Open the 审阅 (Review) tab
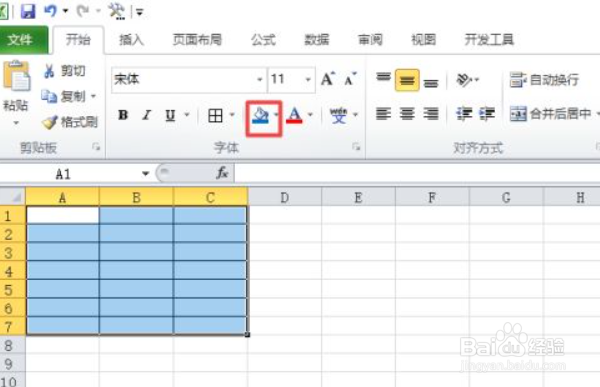Image resolution: width=600 pixels, height=387 pixels. click(370, 39)
